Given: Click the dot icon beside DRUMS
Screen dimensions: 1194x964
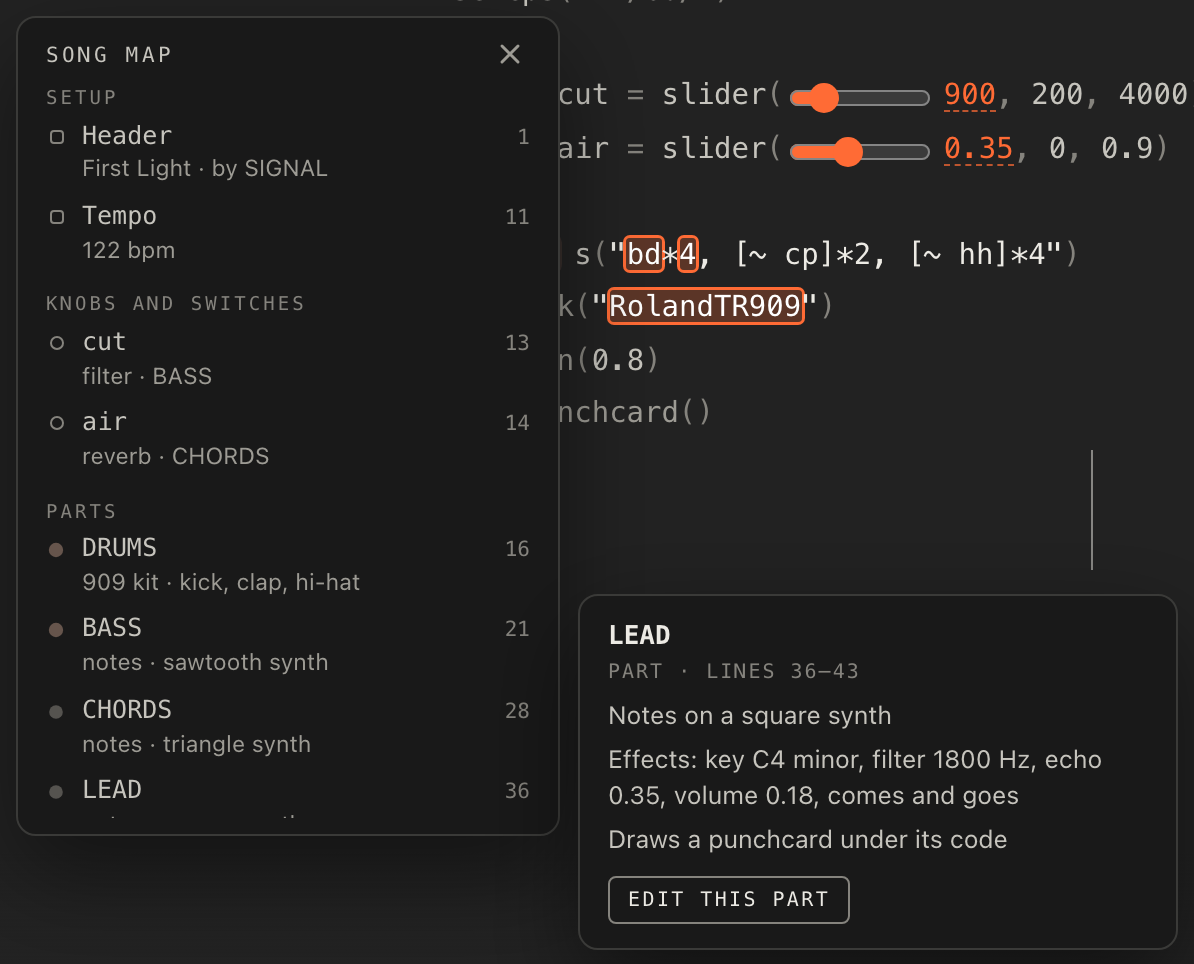Looking at the screenshot, I should (x=56, y=549).
